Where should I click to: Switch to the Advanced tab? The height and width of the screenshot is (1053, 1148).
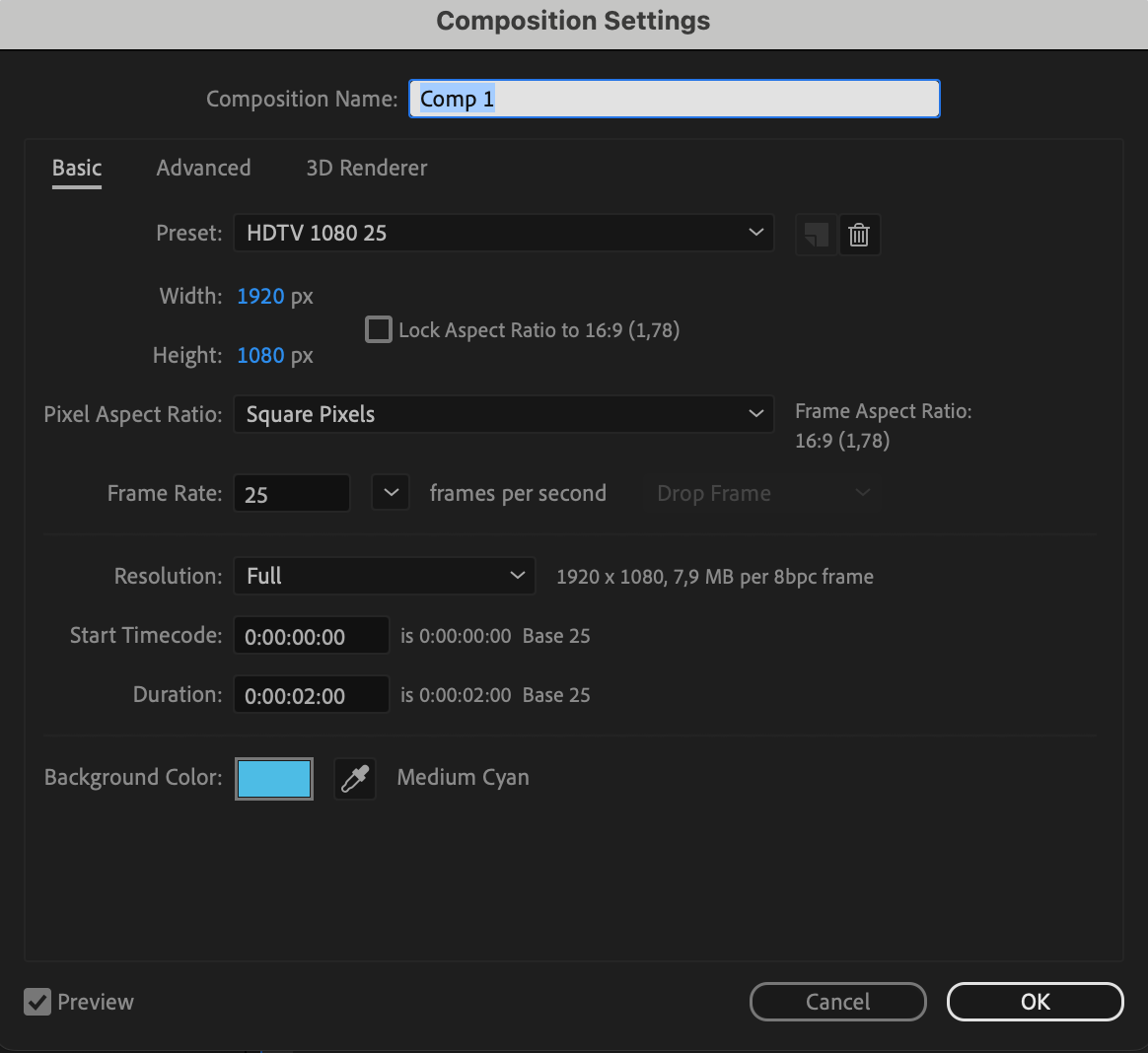[x=203, y=168]
